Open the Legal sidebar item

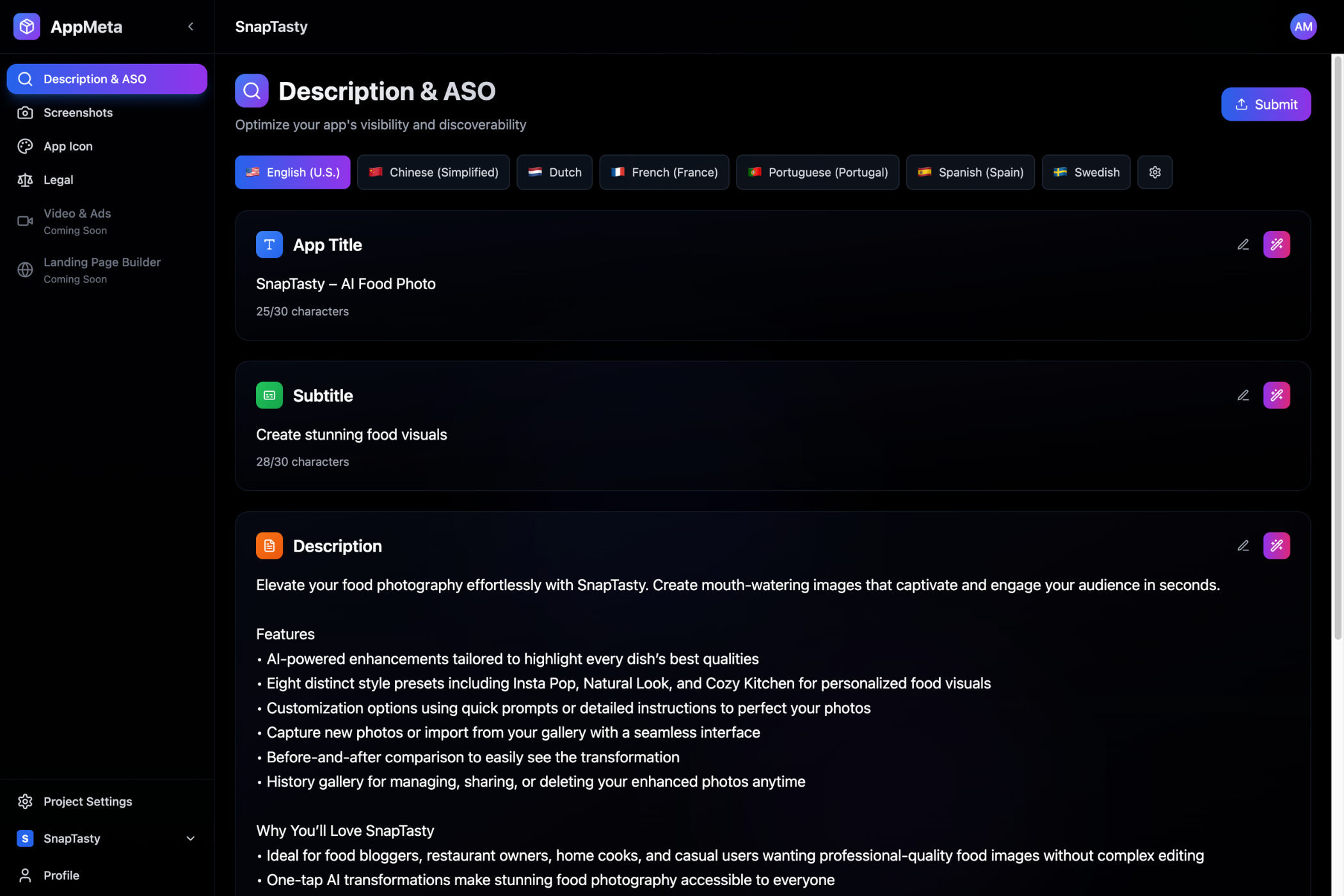click(58, 180)
